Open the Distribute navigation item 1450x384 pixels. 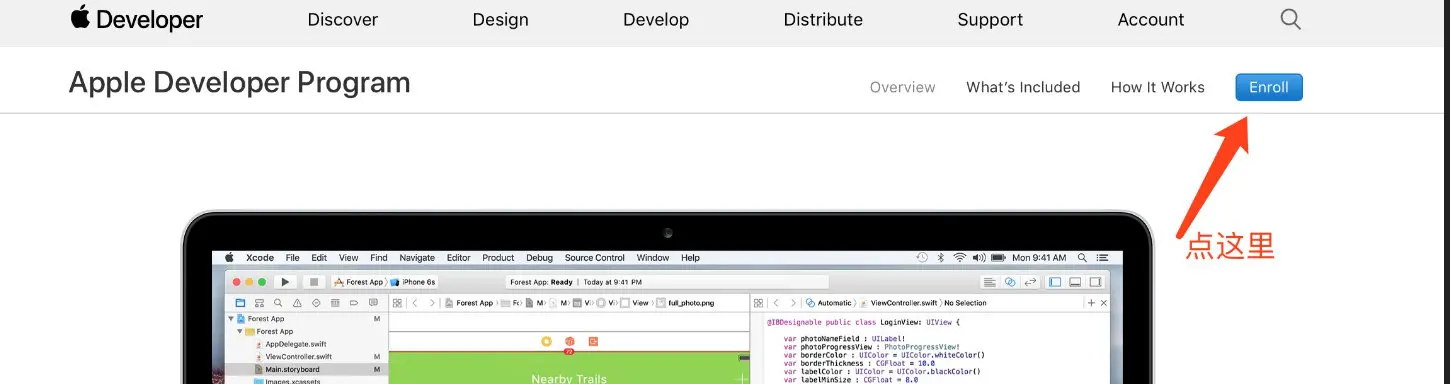tap(823, 19)
